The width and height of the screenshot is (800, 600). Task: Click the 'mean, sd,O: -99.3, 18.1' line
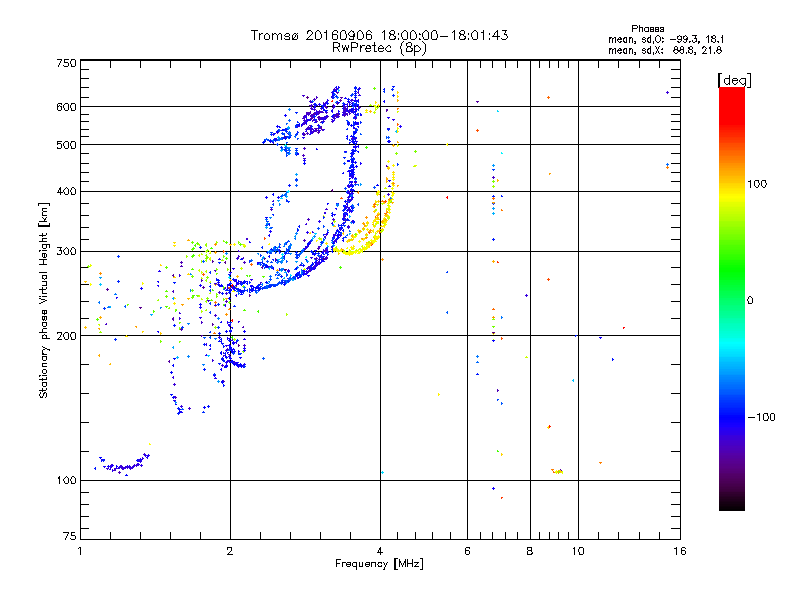coord(666,39)
